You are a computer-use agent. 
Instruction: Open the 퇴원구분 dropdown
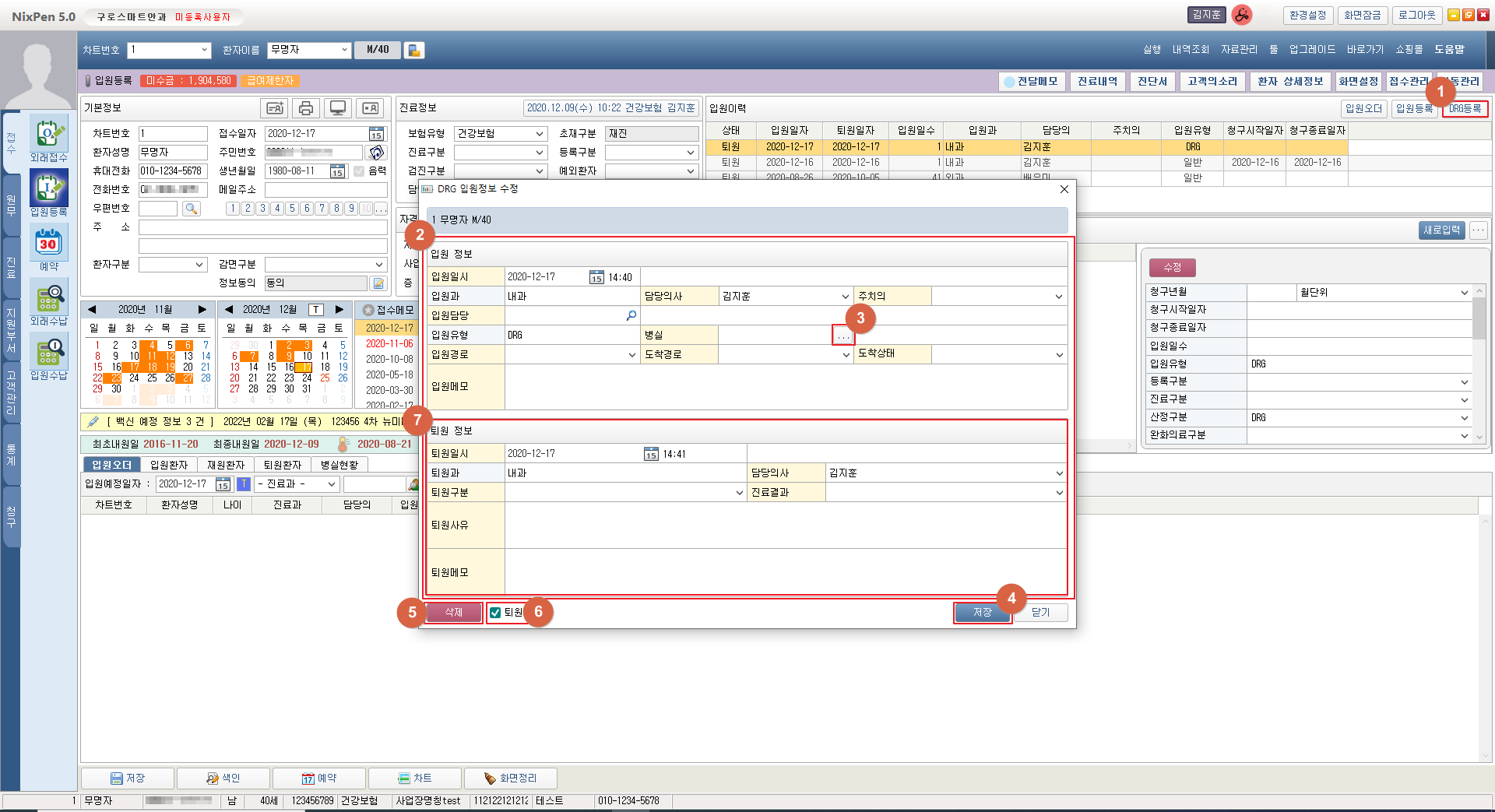point(739,493)
